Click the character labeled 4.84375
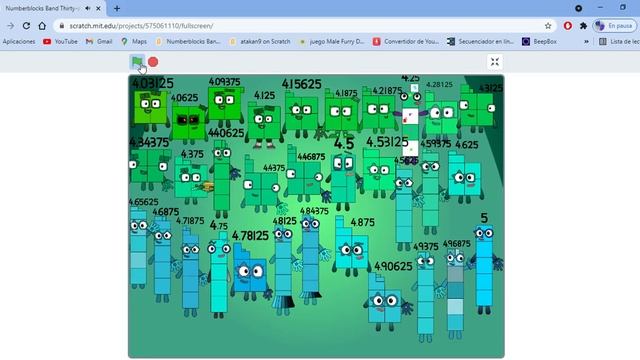Image resolution: width=640 pixels, height=360 pixels. [x=311, y=260]
